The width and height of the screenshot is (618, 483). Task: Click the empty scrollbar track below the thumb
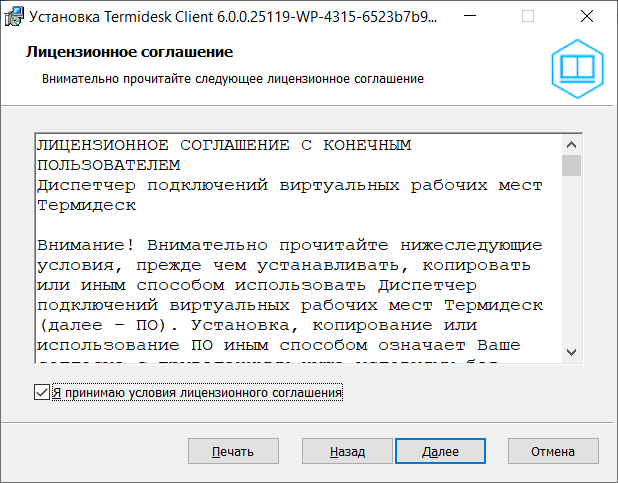[x=571, y=260]
